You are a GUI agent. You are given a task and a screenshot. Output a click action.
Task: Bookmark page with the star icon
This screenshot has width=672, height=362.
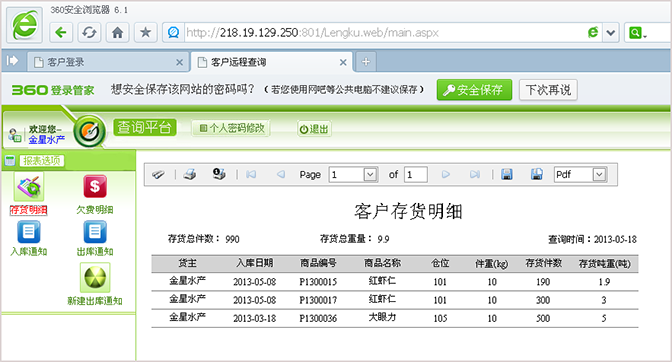[146, 33]
